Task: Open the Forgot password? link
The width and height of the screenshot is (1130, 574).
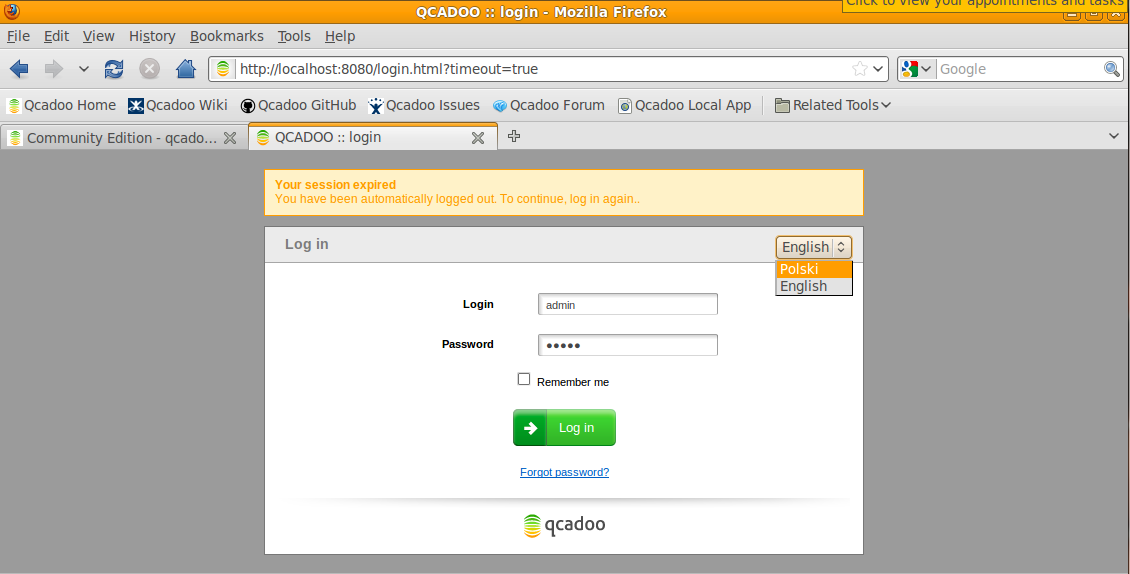Action: [x=564, y=472]
